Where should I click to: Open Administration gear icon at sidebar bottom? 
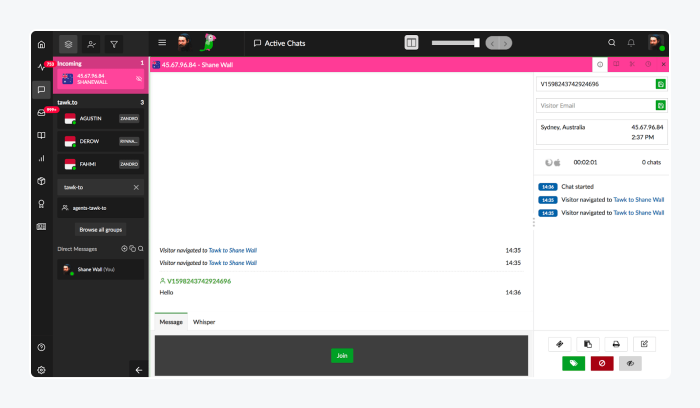(x=42, y=370)
